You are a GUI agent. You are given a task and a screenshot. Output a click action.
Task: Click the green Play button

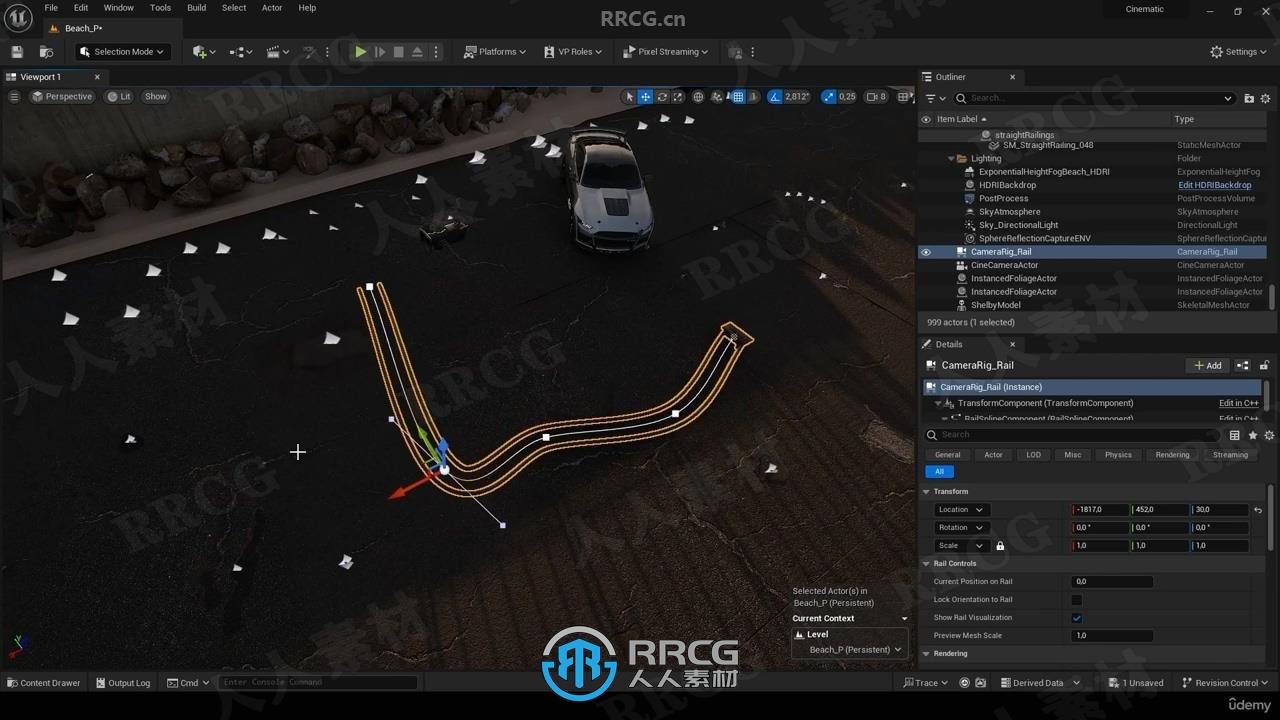[x=360, y=52]
